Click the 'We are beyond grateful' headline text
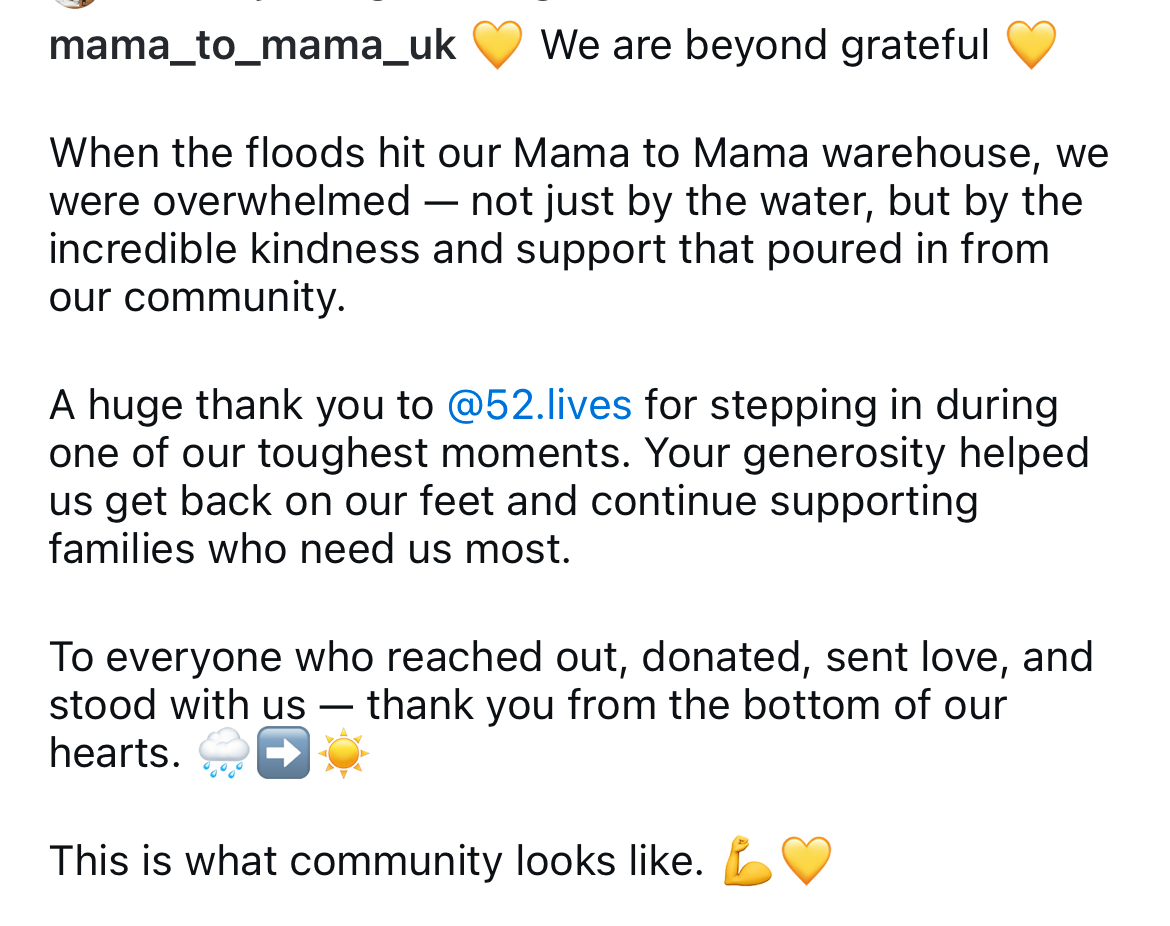 pyautogui.click(x=765, y=46)
